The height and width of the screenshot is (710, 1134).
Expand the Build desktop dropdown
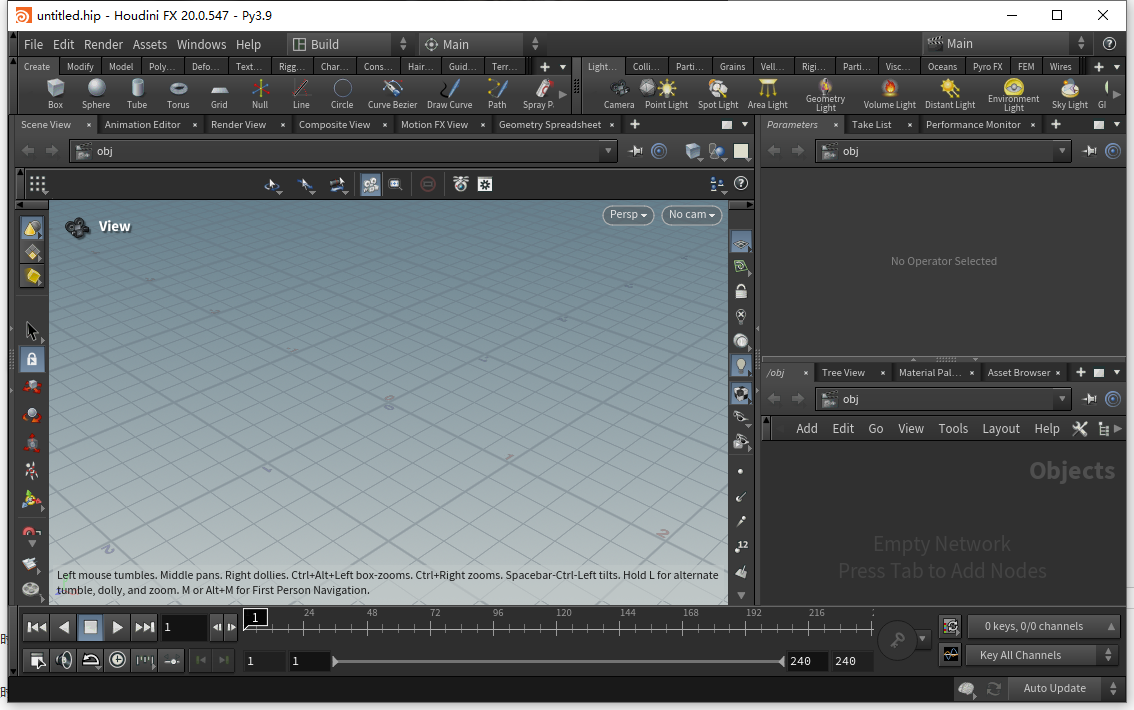350,44
